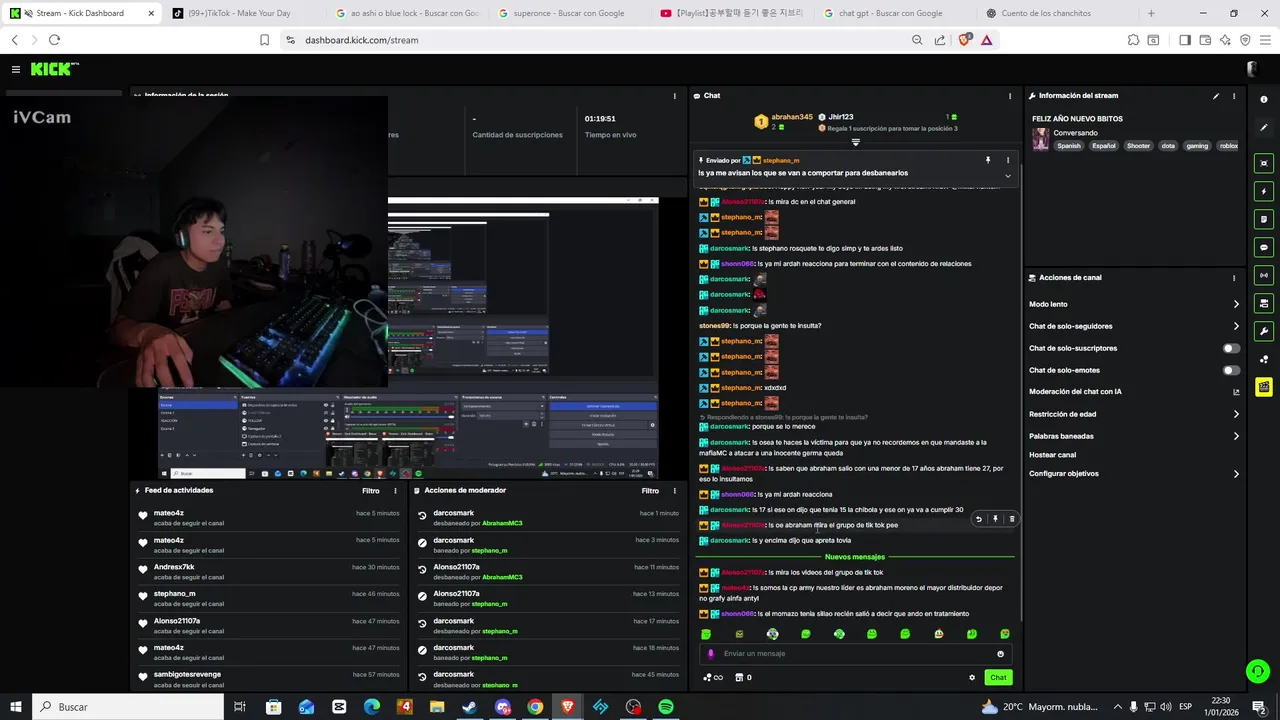The height and width of the screenshot is (720, 1280).
Task: Open the stream info icon in right sidebar
Action: coord(1263,99)
